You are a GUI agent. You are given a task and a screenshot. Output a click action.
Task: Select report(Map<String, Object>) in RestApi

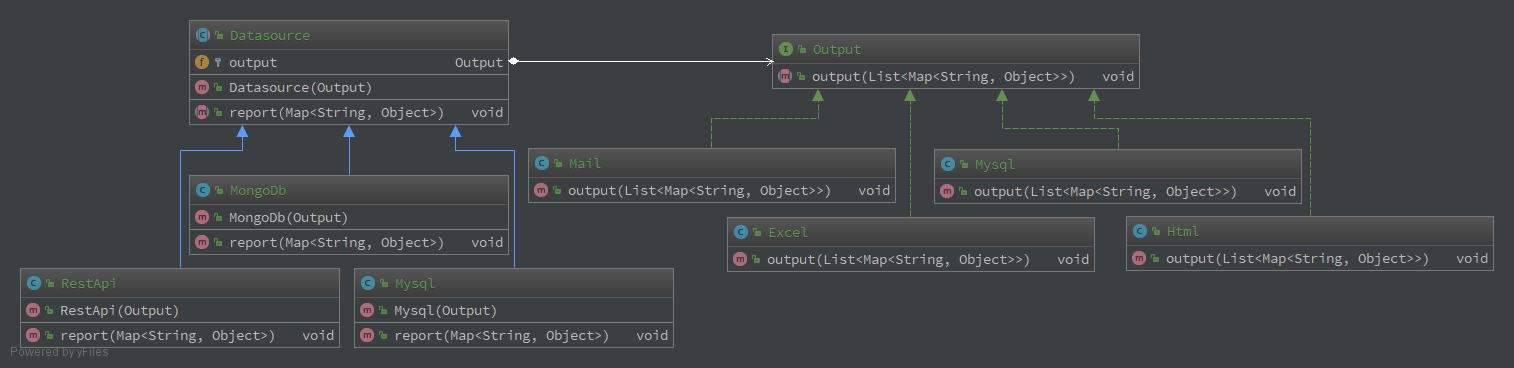pyautogui.click(x=168, y=335)
